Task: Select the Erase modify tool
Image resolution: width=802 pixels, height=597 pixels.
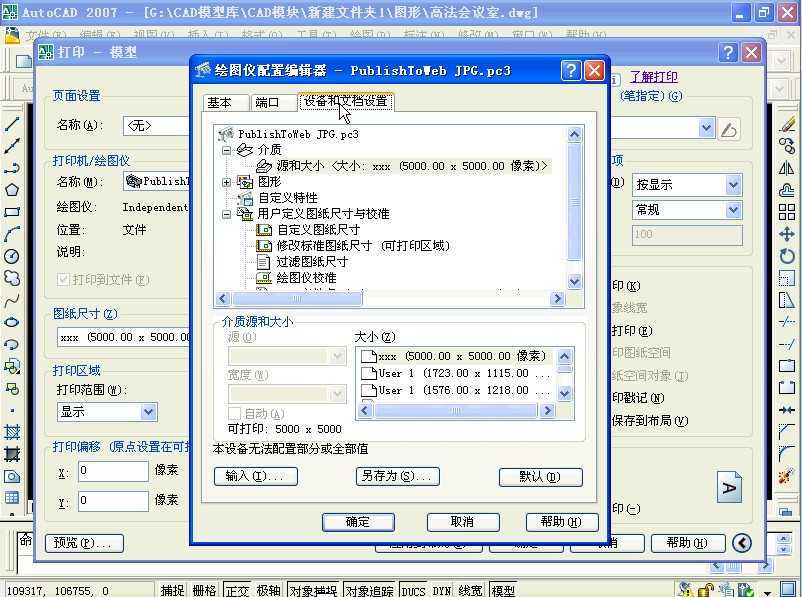Action: [787, 123]
